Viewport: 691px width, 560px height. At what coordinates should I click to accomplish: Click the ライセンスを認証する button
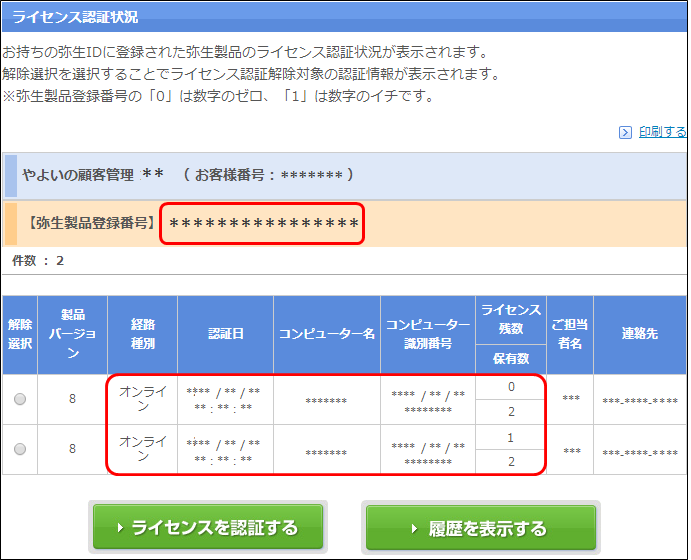coord(208,527)
